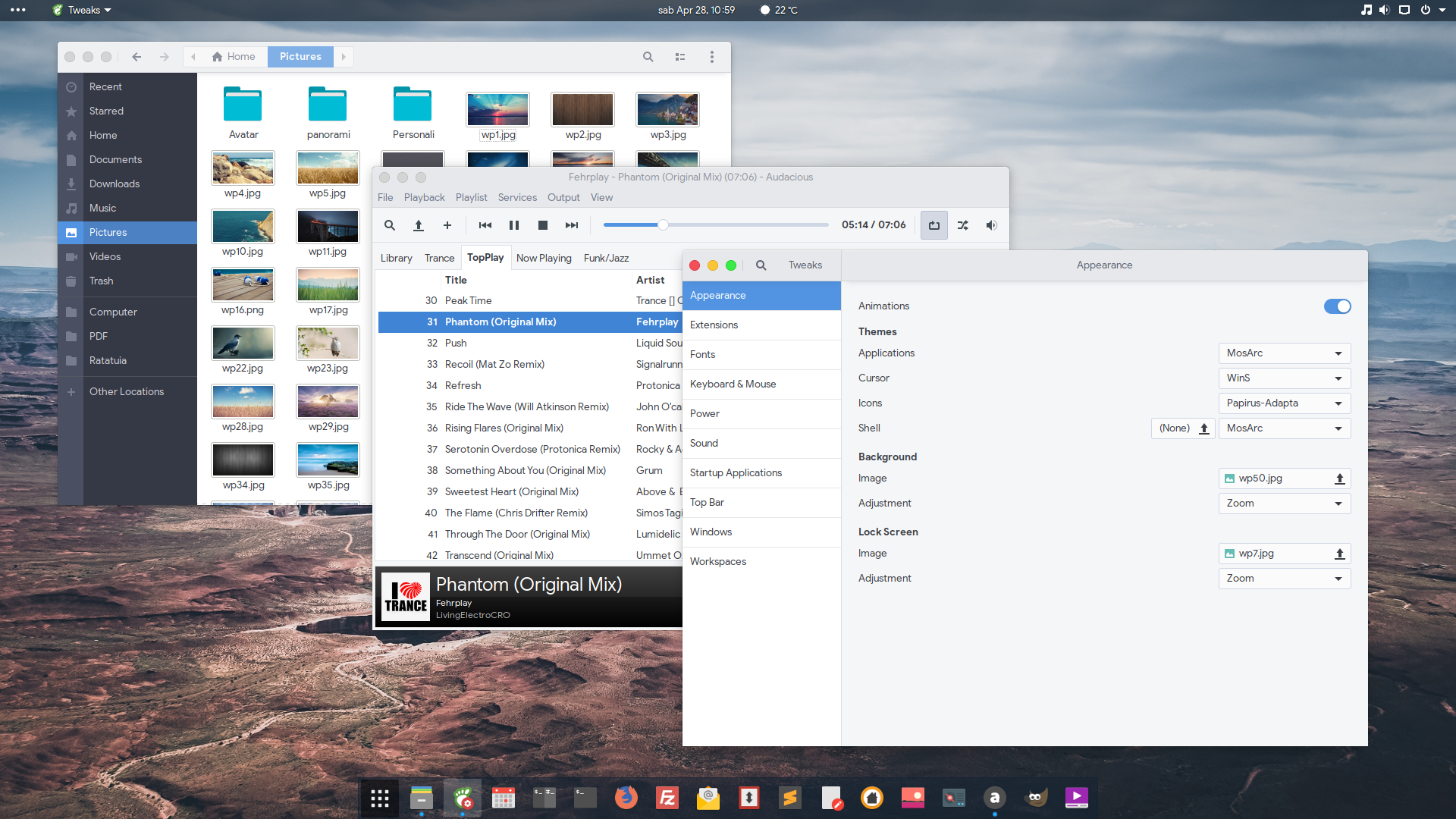Select track 37 Serotonin Overdose

tap(530, 449)
